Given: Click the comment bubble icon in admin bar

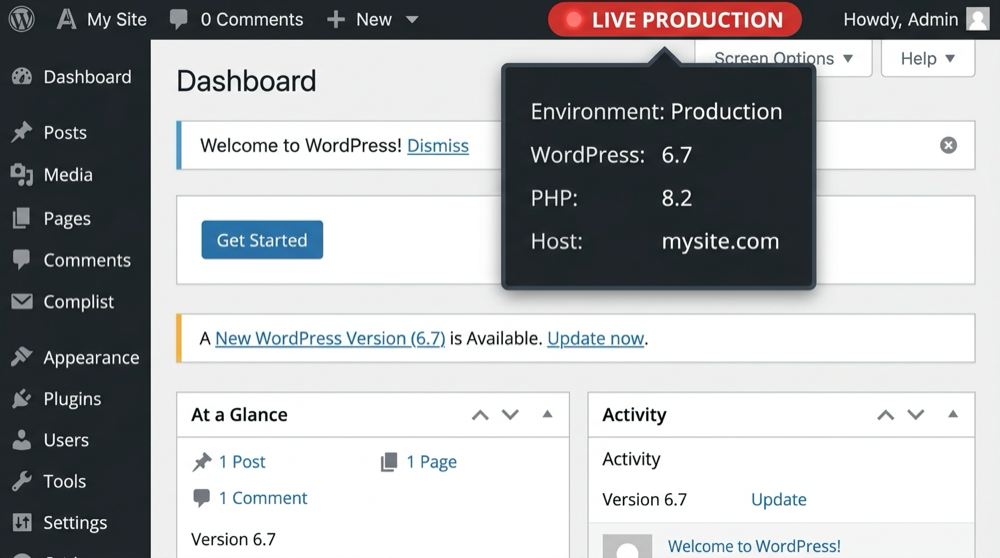Looking at the screenshot, I should [x=179, y=20].
